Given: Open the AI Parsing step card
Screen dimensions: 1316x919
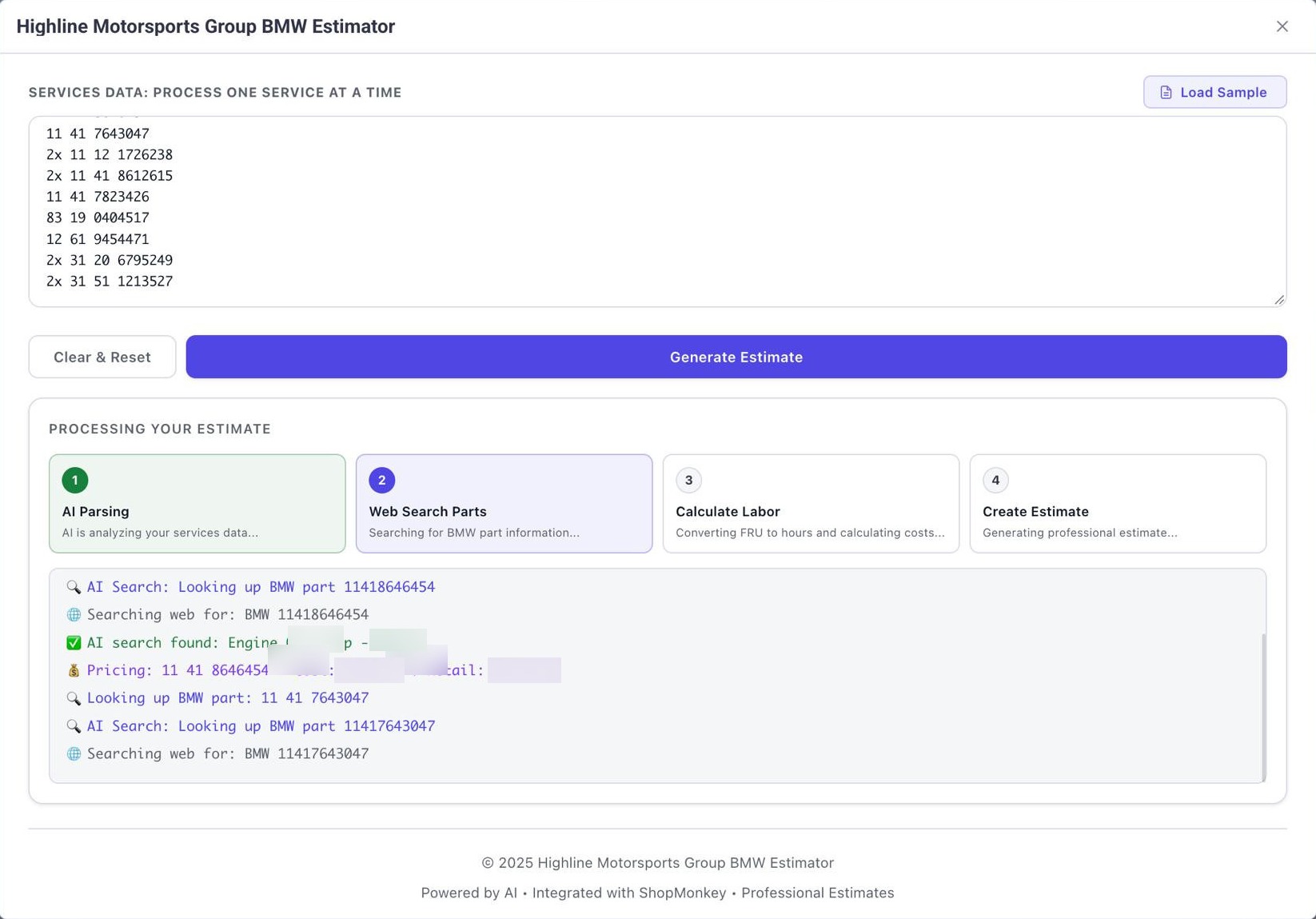Looking at the screenshot, I should [x=197, y=504].
